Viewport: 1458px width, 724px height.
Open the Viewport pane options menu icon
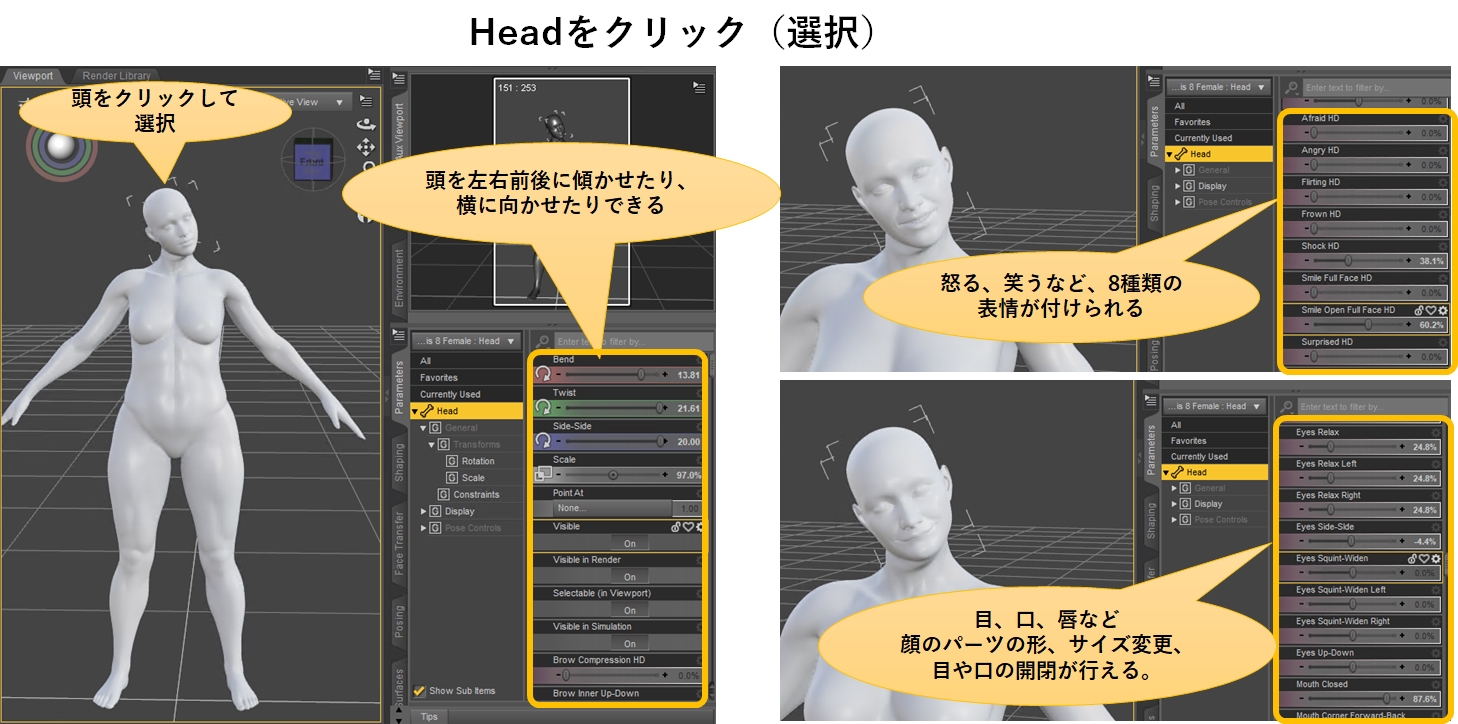tap(374, 74)
